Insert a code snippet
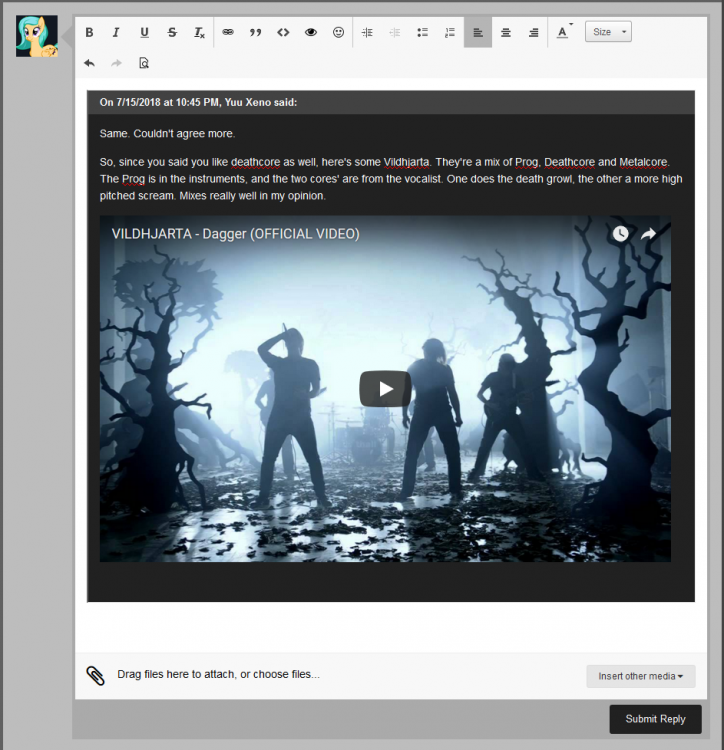724x750 pixels. [x=283, y=32]
